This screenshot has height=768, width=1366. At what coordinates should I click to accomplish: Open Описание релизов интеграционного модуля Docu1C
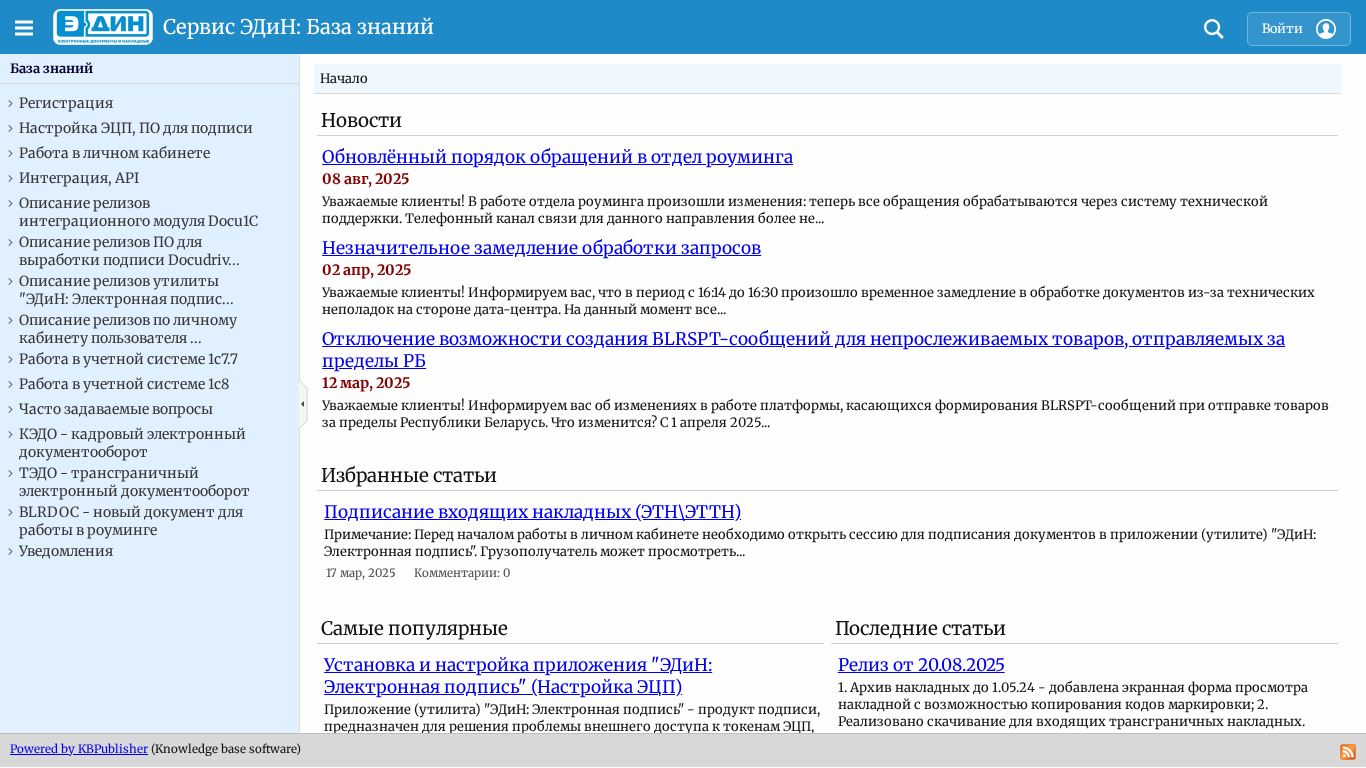[x=138, y=212]
